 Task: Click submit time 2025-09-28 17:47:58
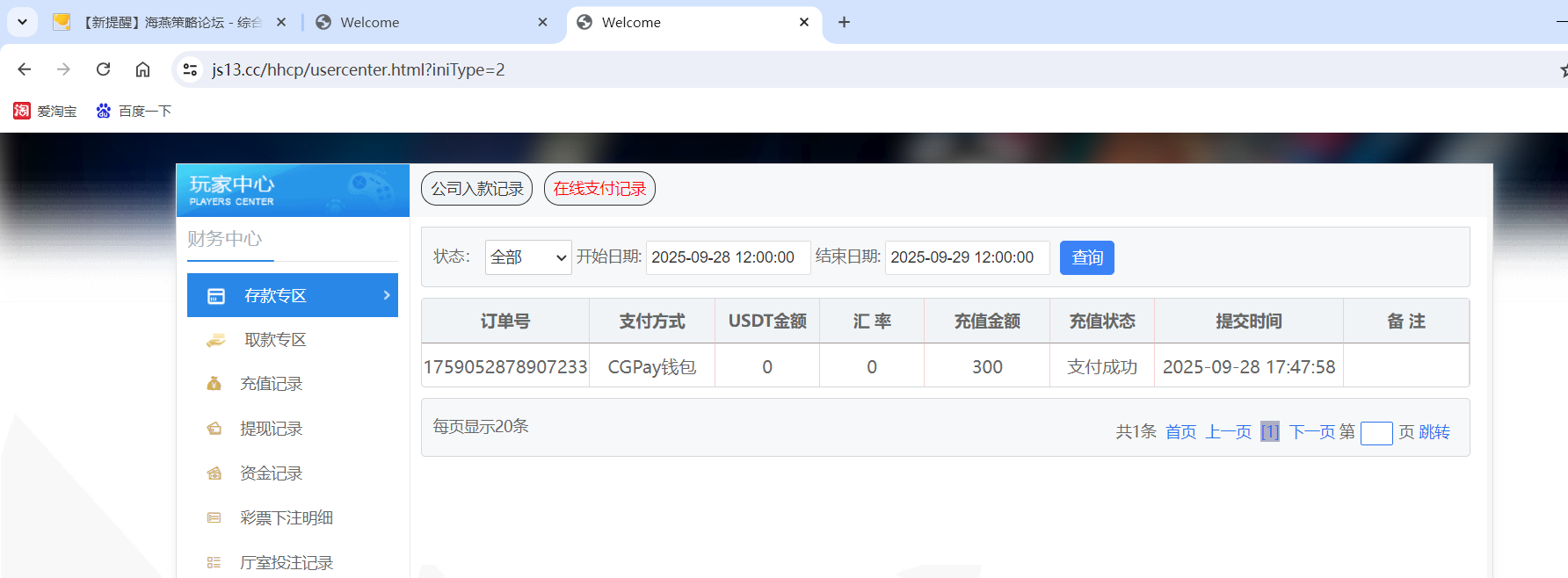tap(1249, 366)
